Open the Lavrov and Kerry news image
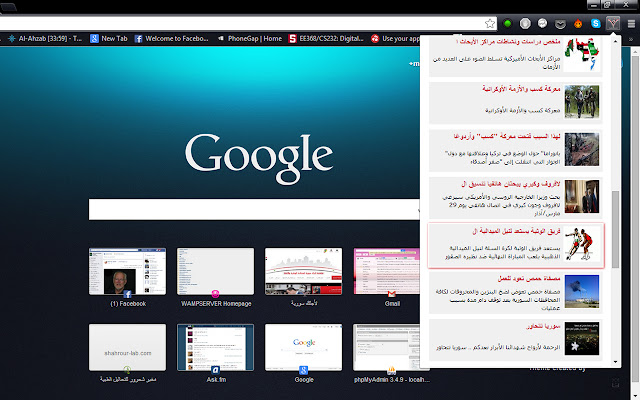Viewport: 640px width, 400px height. point(582,196)
